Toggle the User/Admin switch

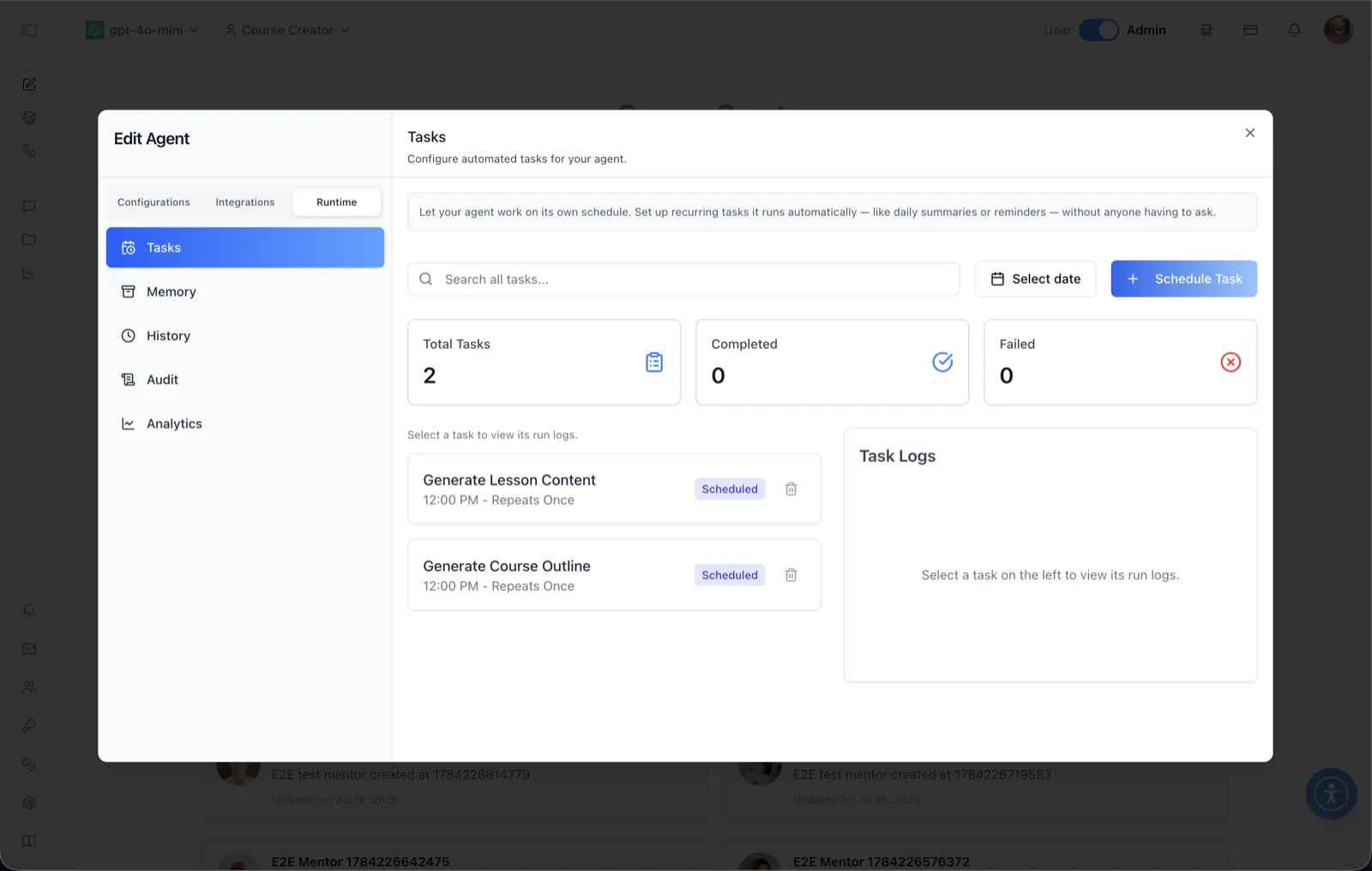(1098, 30)
